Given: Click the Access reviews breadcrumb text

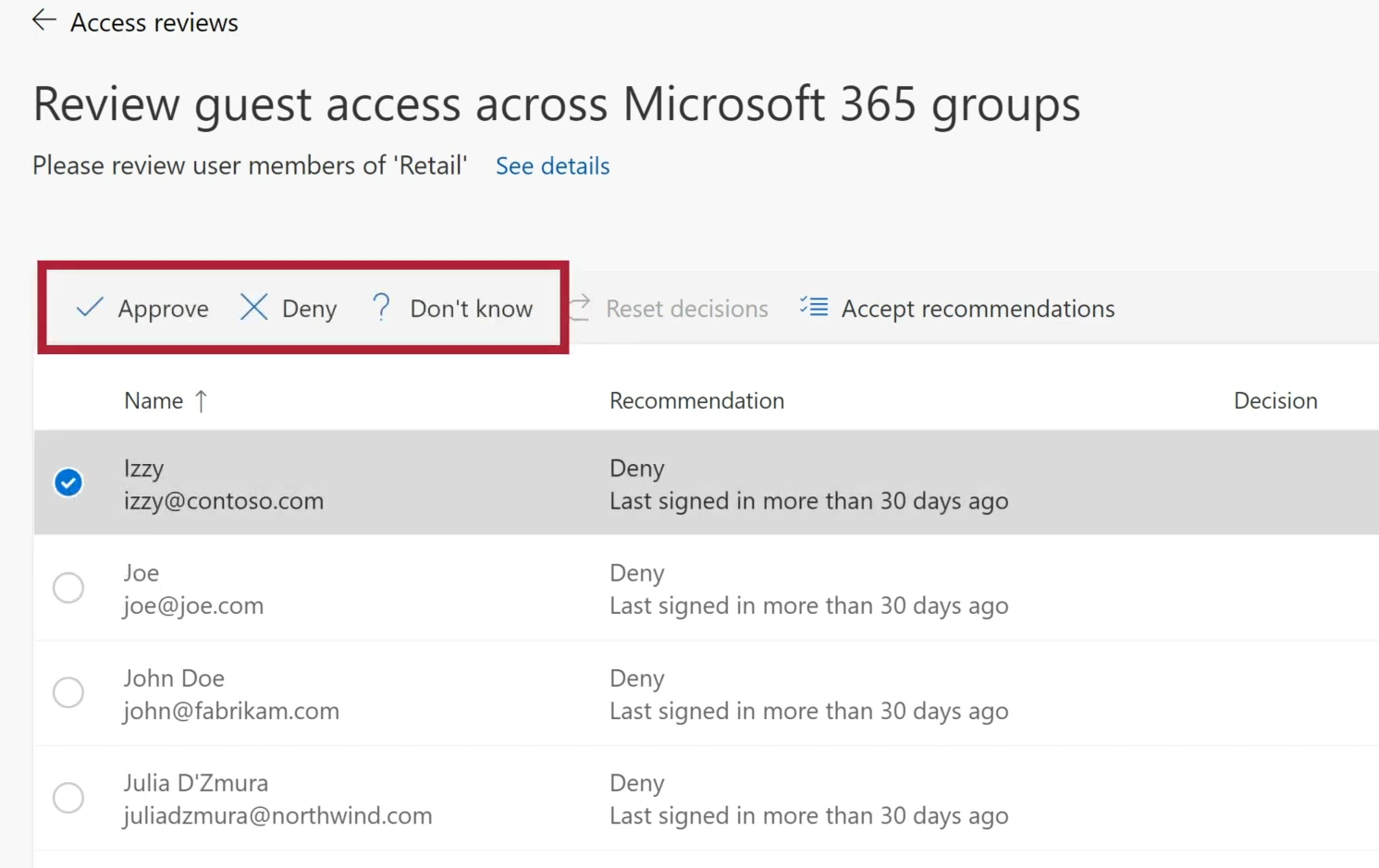Looking at the screenshot, I should [154, 22].
